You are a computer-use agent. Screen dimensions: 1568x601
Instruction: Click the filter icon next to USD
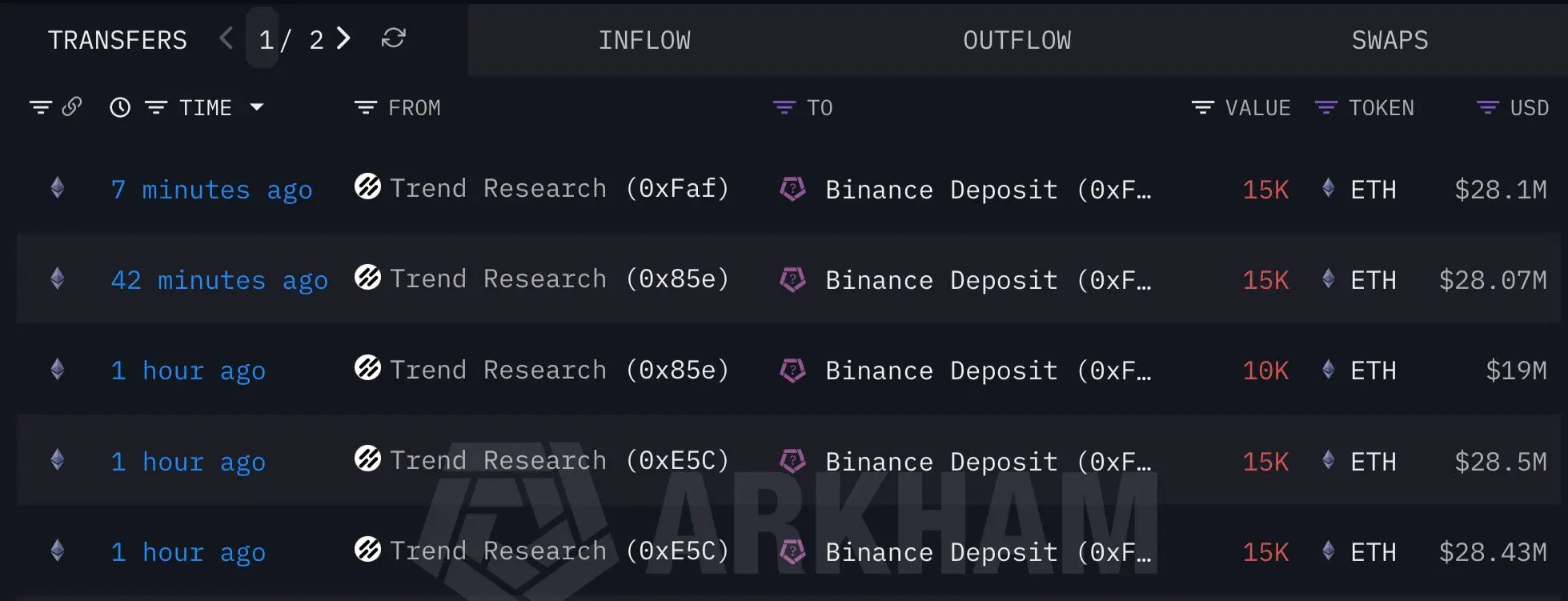[1488, 106]
